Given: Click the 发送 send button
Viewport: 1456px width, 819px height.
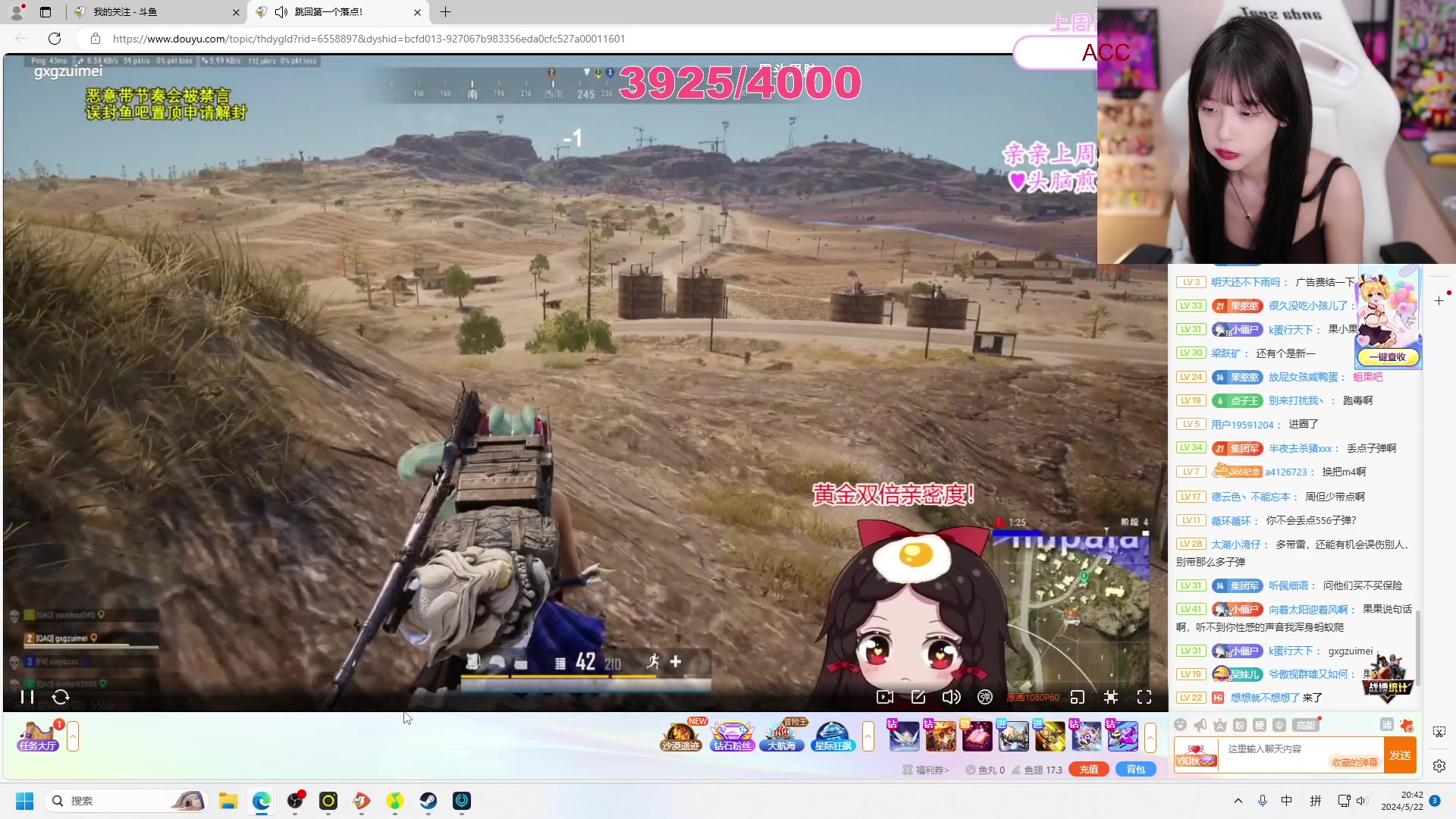Looking at the screenshot, I should pyautogui.click(x=1400, y=755).
